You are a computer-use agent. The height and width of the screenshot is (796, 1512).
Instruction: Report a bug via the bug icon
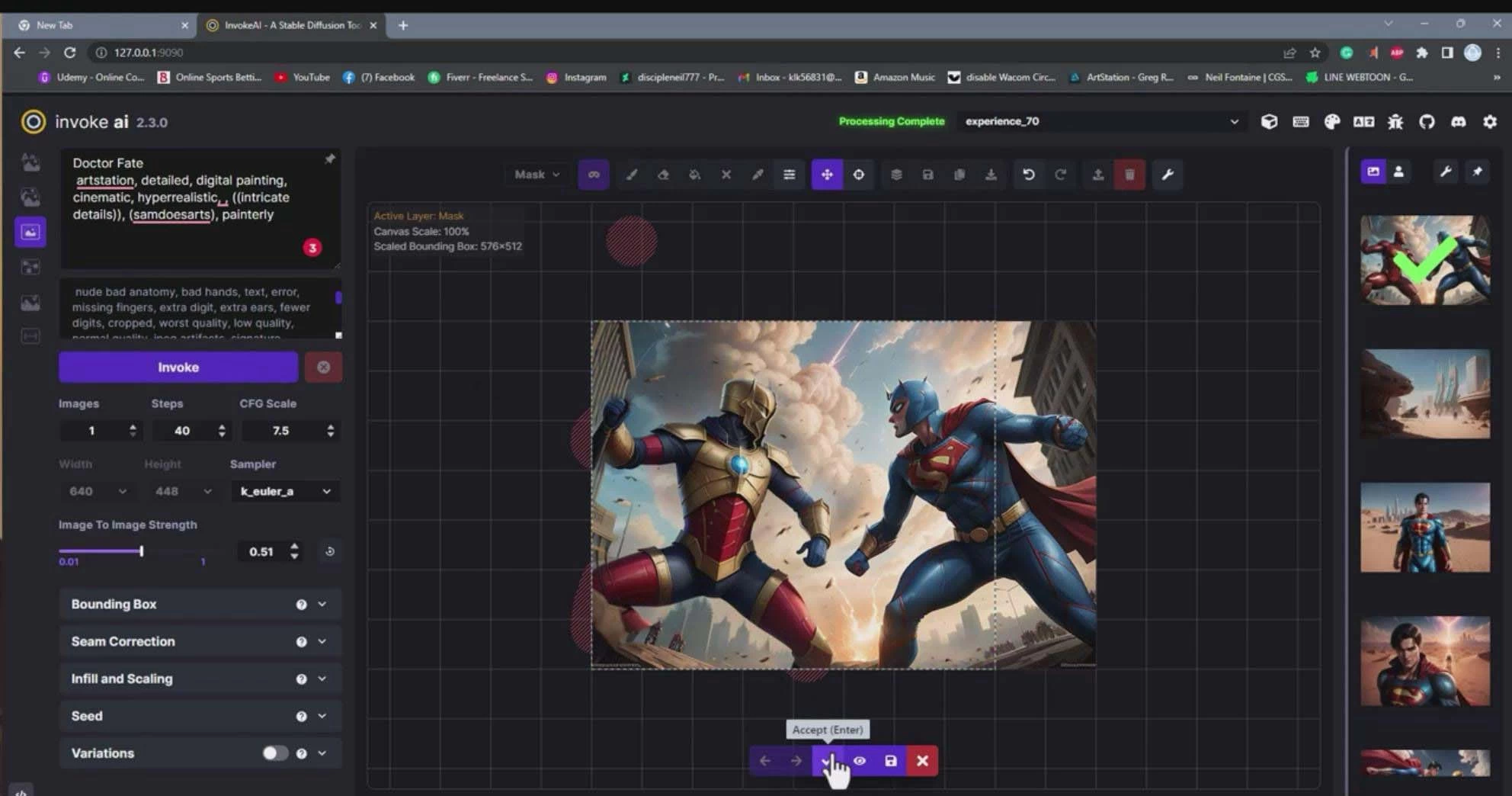(1395, 122)
